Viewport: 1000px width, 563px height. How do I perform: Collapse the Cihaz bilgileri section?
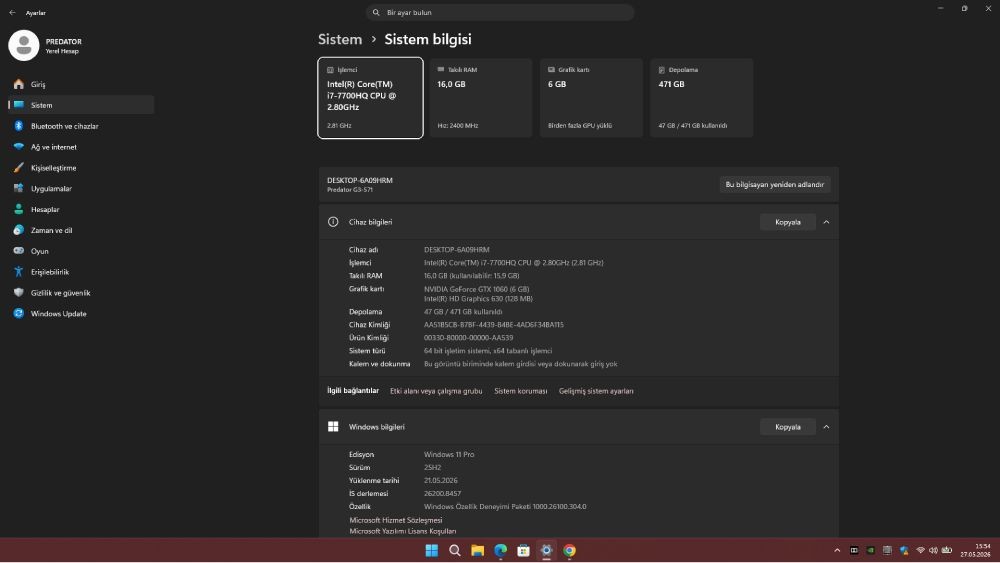pyautogui.click(x=826, y=222)
